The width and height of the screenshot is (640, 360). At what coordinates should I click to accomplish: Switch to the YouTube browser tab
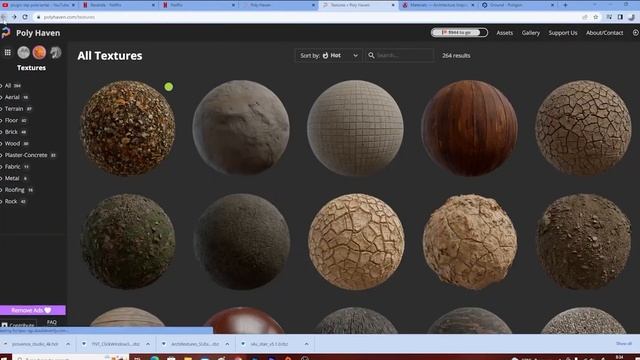39,5
